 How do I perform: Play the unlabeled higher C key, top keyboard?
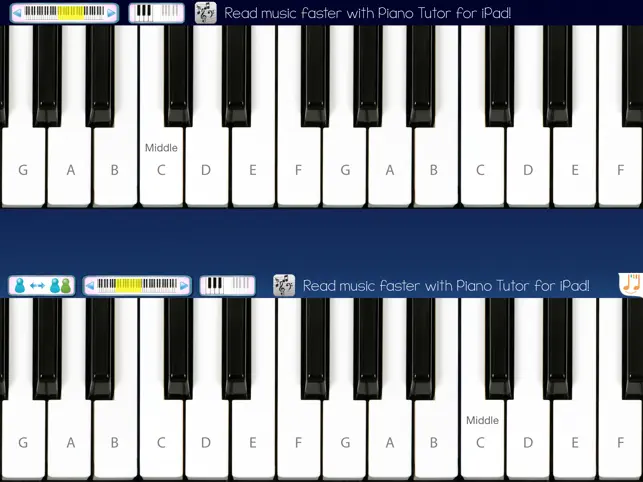[482, 169]
